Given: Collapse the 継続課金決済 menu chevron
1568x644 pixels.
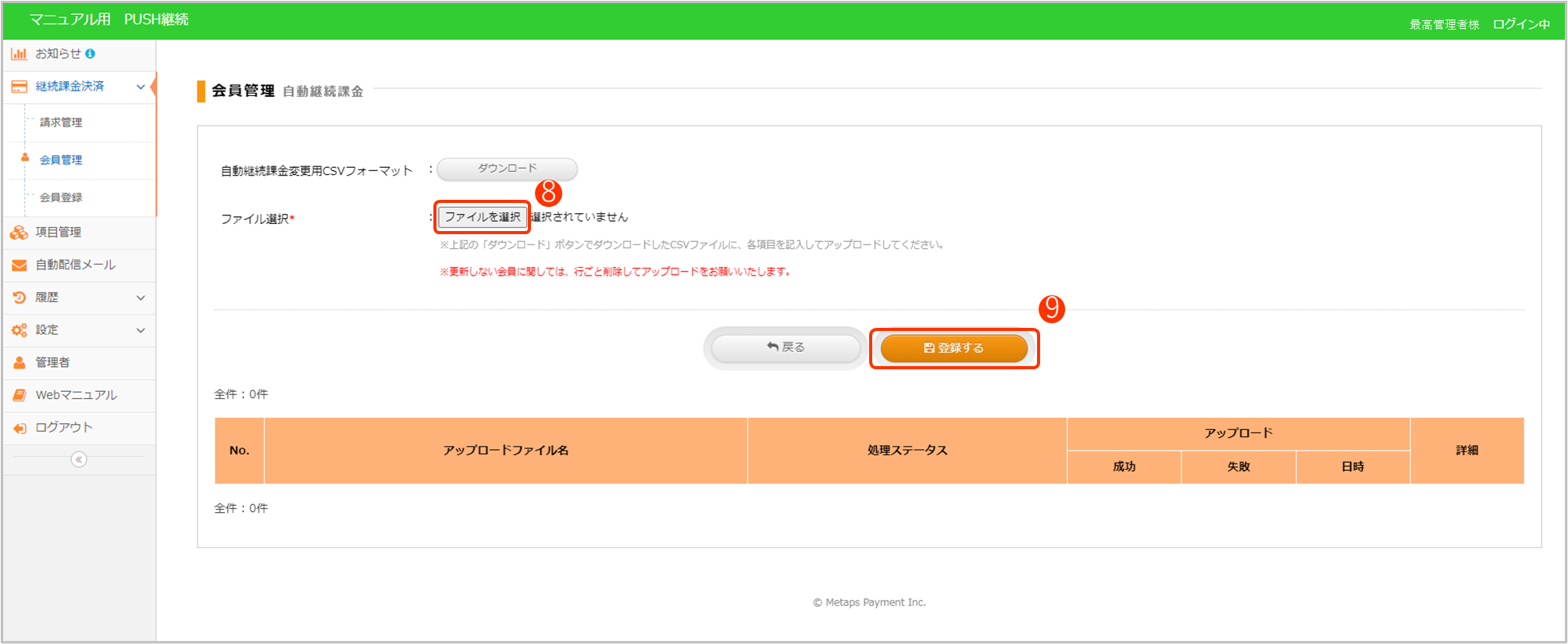Looking at the screenshot, I should (x=141, y=87).
